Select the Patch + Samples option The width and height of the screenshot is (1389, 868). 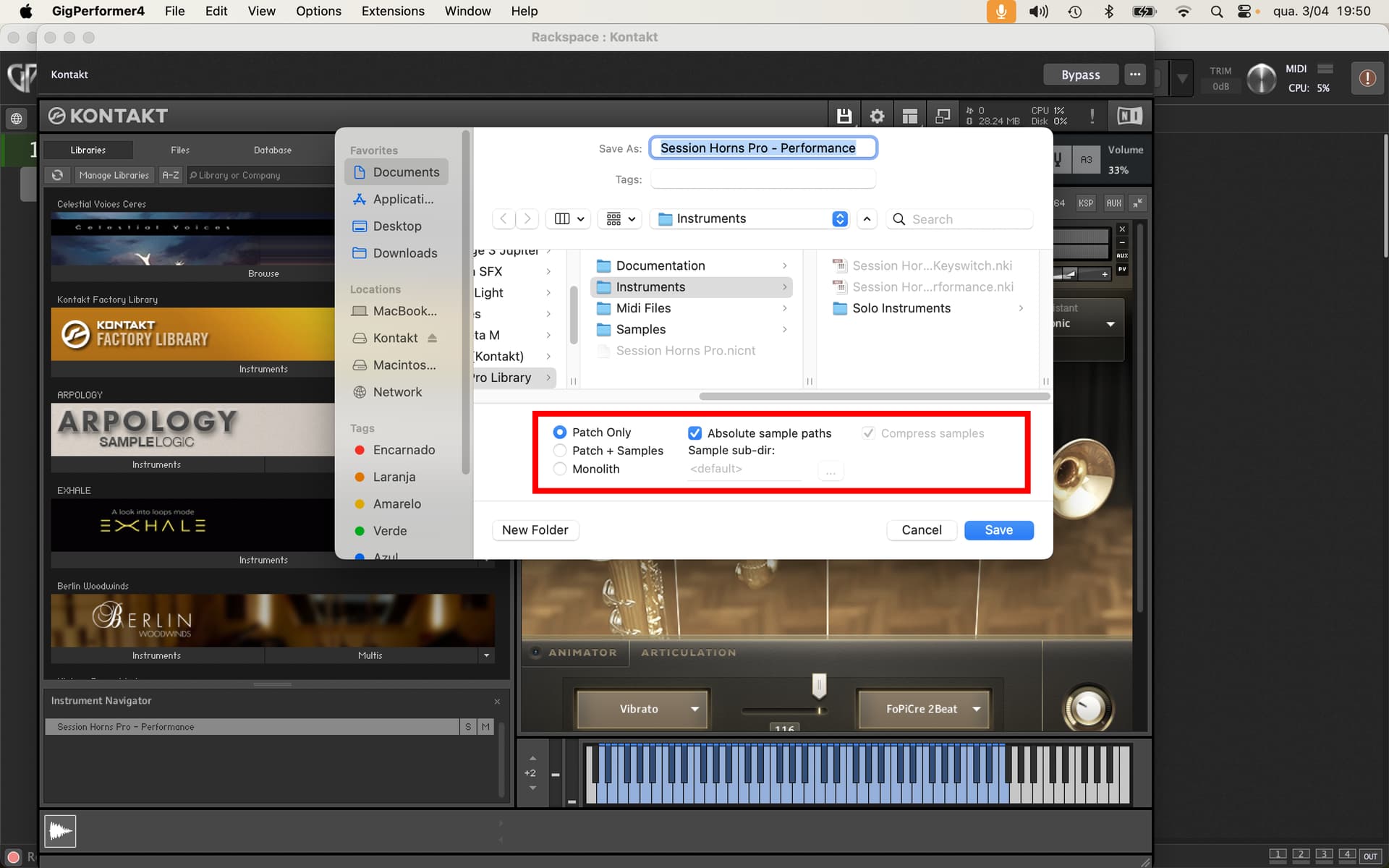point(560,451)
